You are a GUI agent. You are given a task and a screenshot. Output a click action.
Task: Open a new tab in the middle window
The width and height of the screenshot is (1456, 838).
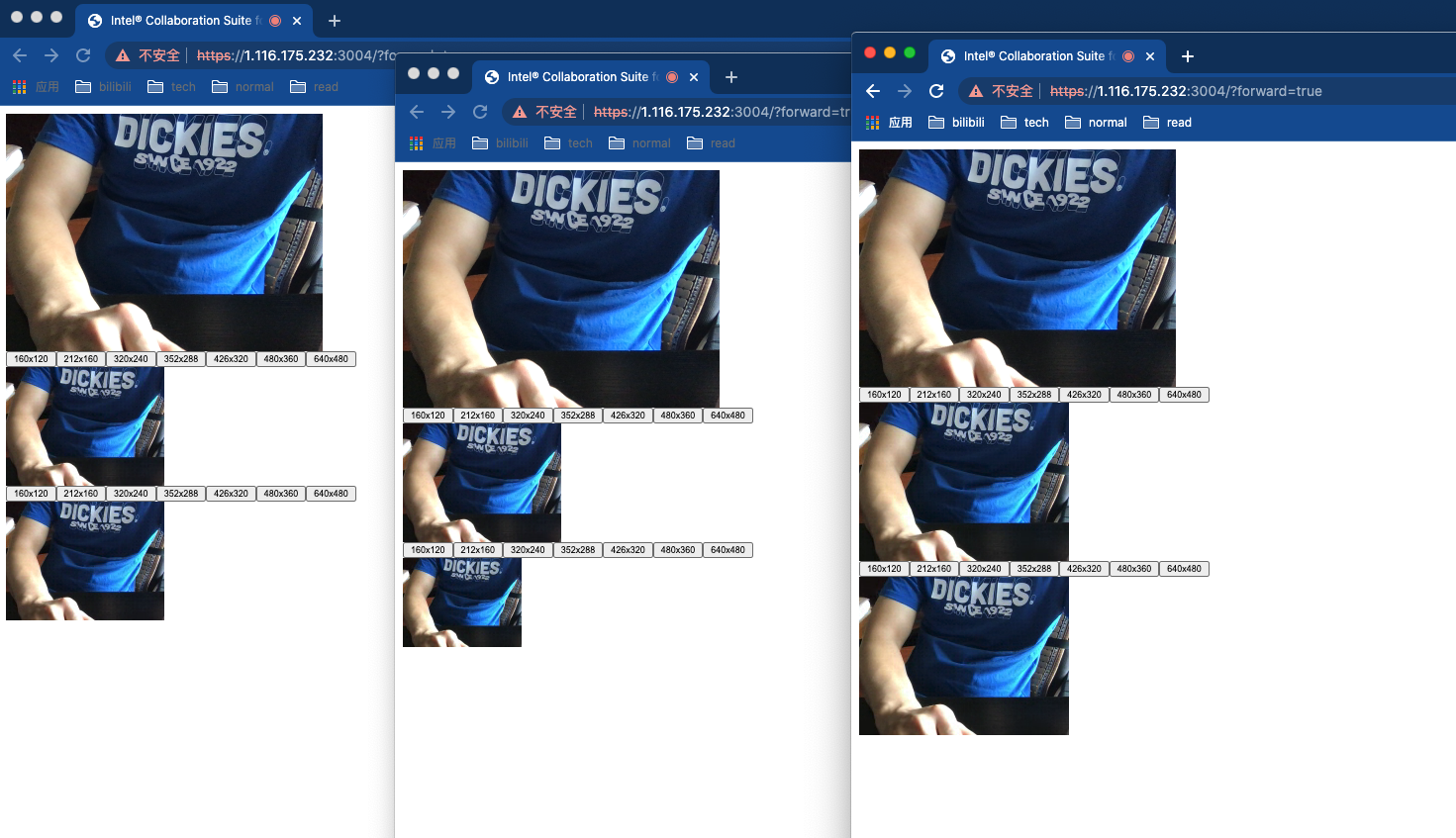tap(731, 77)
